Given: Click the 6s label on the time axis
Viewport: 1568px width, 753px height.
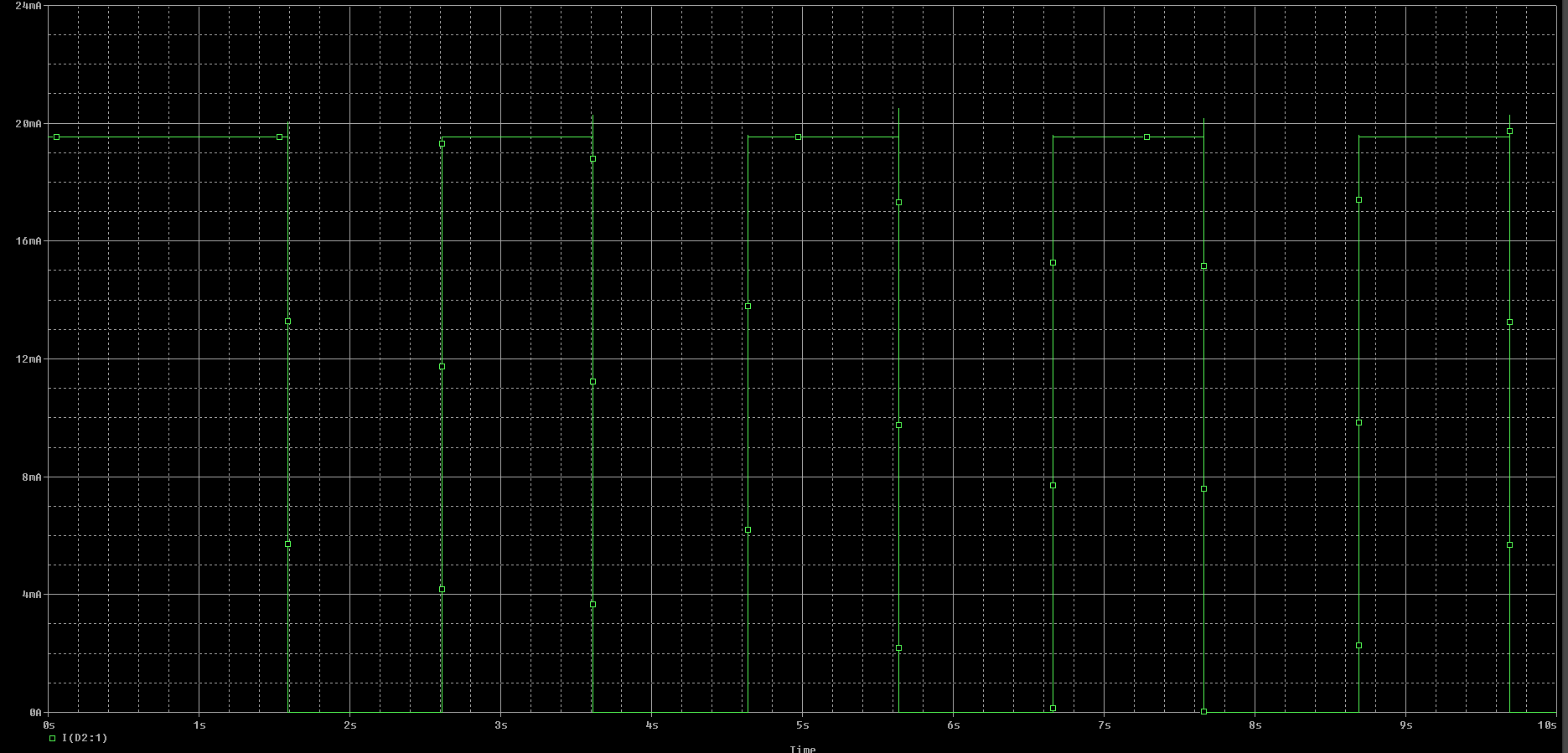Looking at the screenshot, I should [x=954, y=725].
